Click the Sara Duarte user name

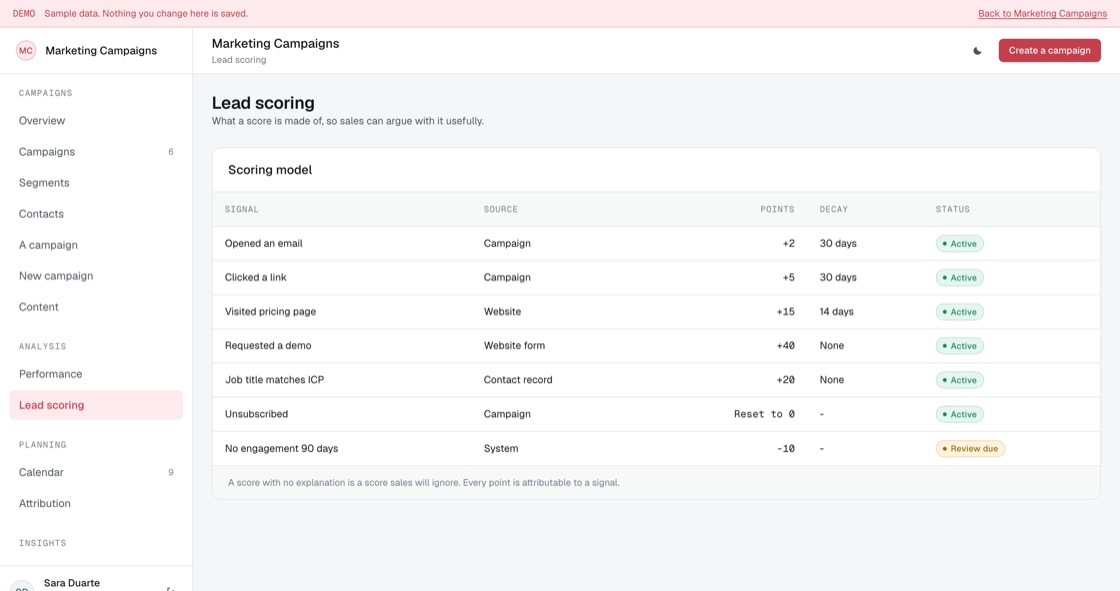pos(71,583)
